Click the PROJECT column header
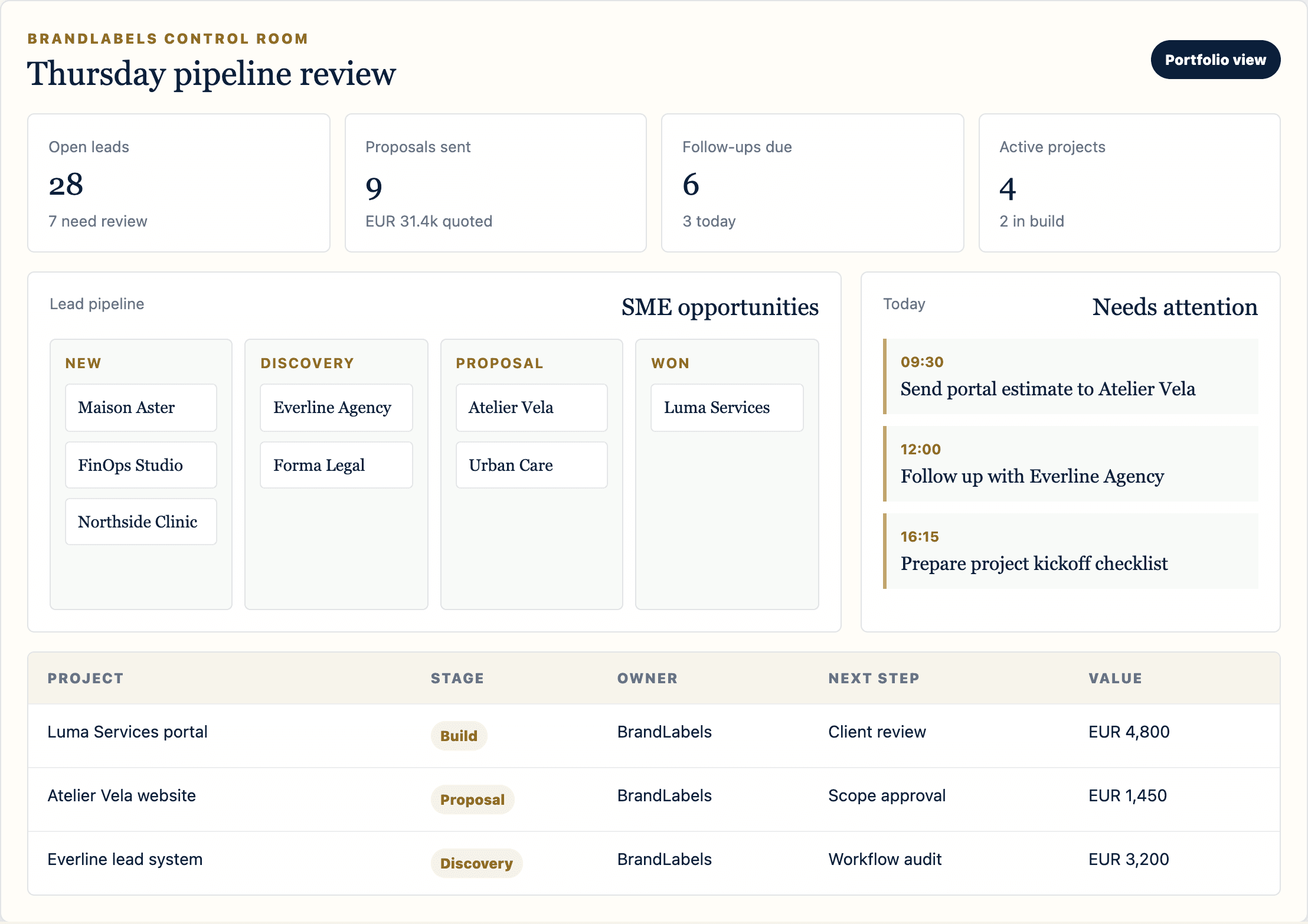The width and height of the screenshot is (1308, 924). click(86, 678)
